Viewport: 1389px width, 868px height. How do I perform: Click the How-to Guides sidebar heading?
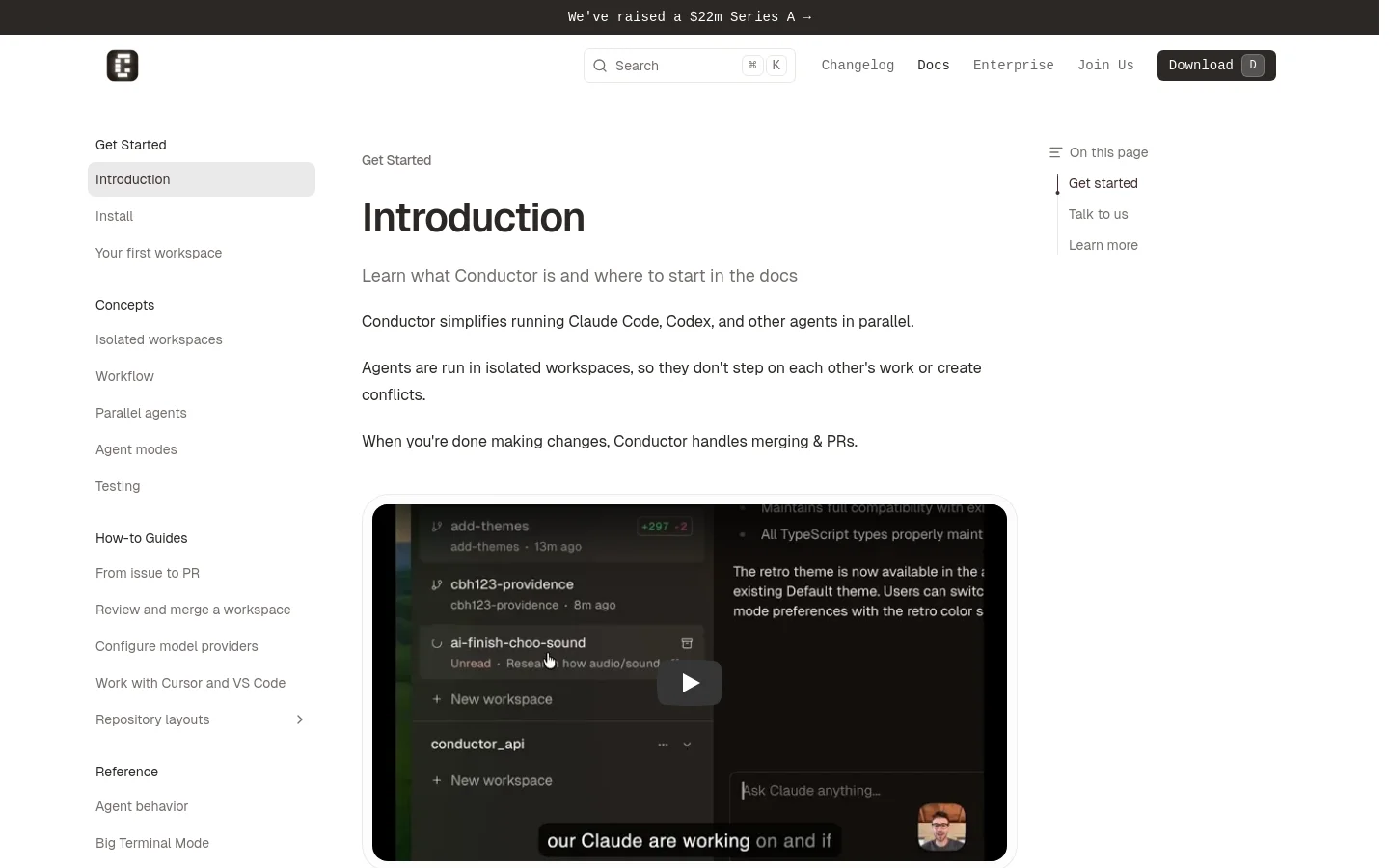[x=141, y=538]
